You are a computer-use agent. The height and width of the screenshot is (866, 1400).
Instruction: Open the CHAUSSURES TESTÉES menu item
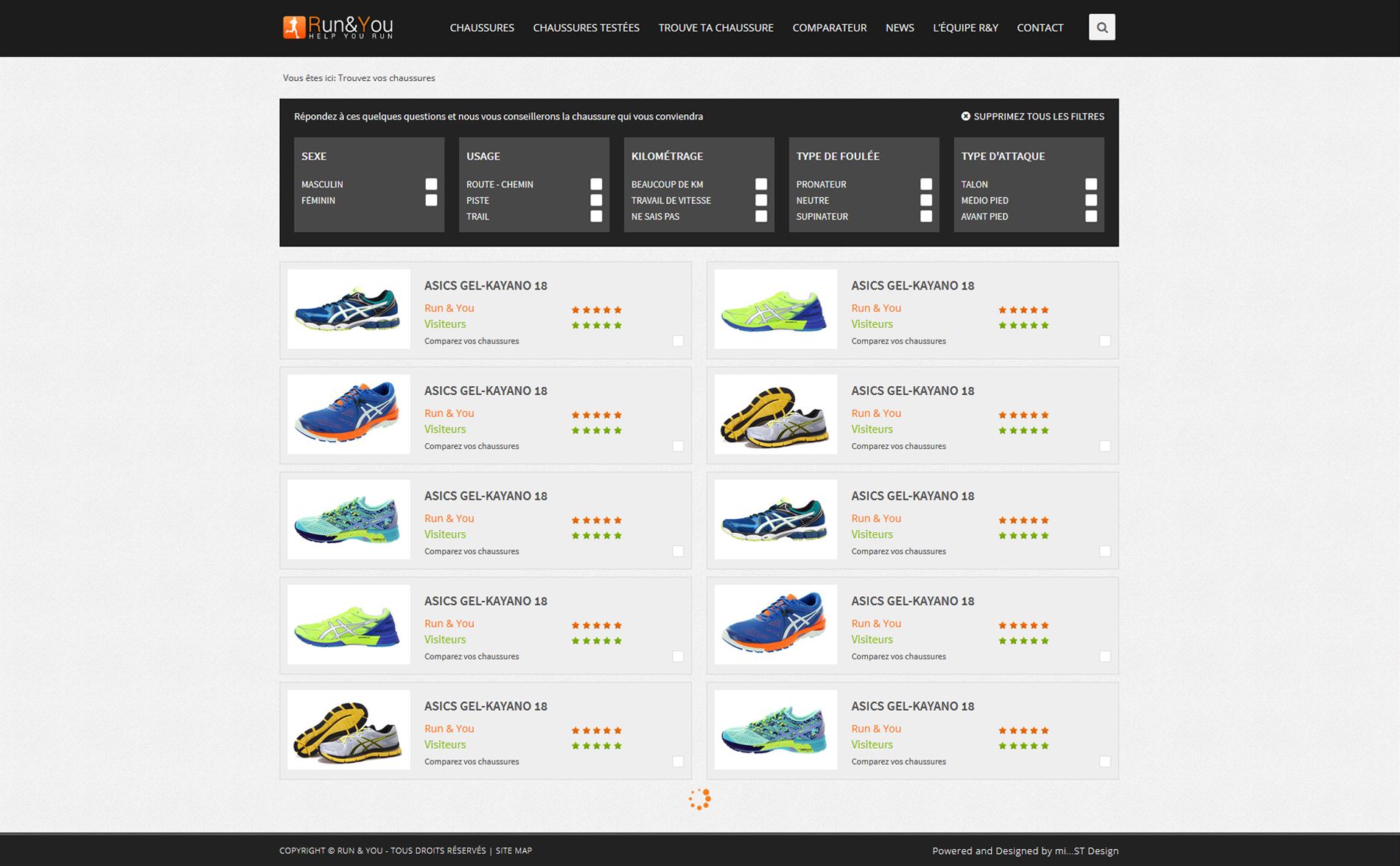coord(586,28)
